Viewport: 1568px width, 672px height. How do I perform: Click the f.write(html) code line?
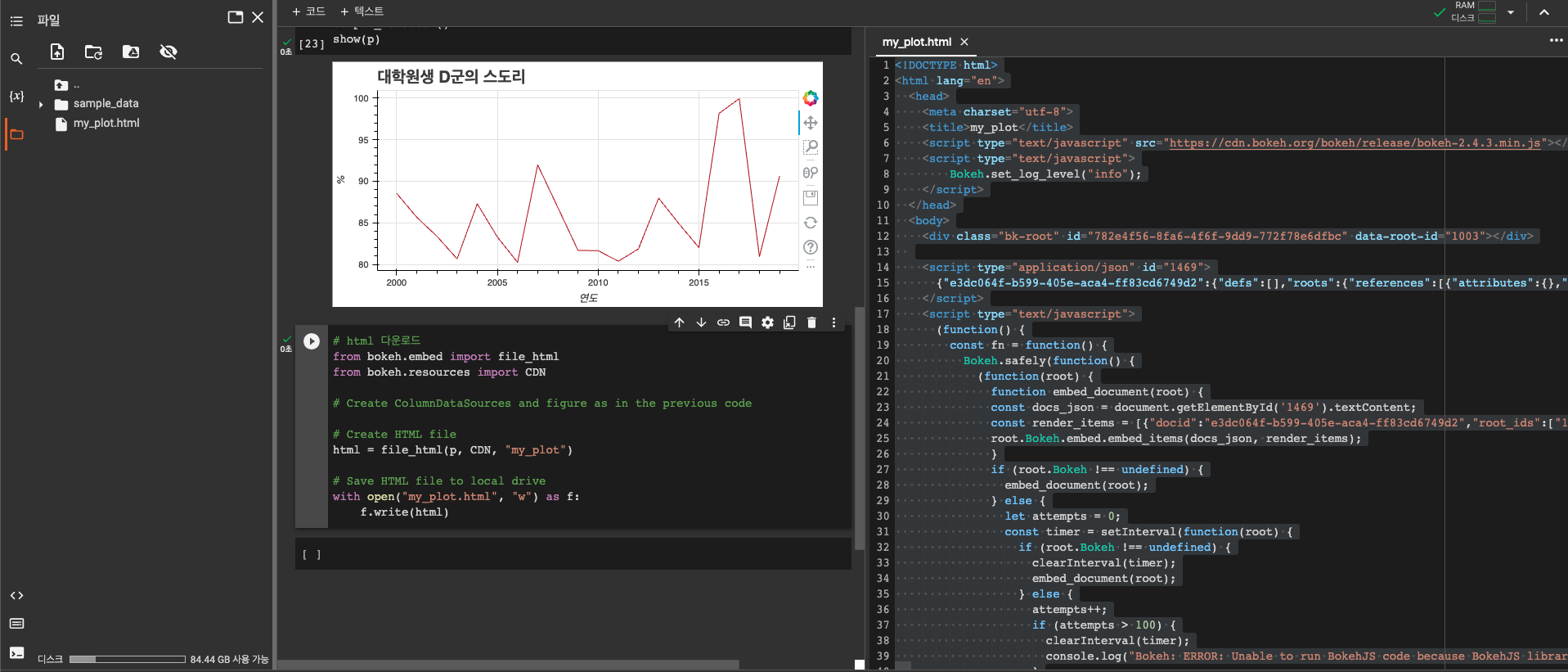click(404, 512)
